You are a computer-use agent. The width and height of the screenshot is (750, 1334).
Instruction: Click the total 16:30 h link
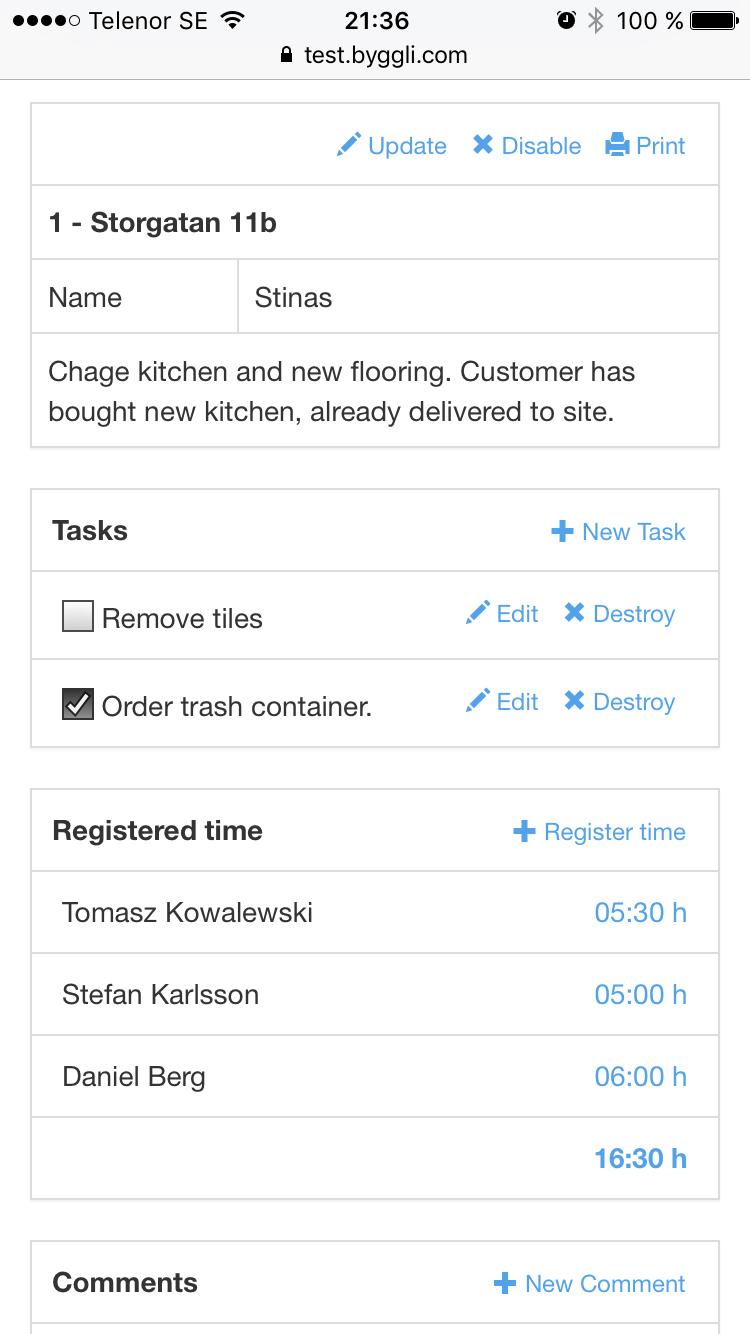pos(640,1159)
